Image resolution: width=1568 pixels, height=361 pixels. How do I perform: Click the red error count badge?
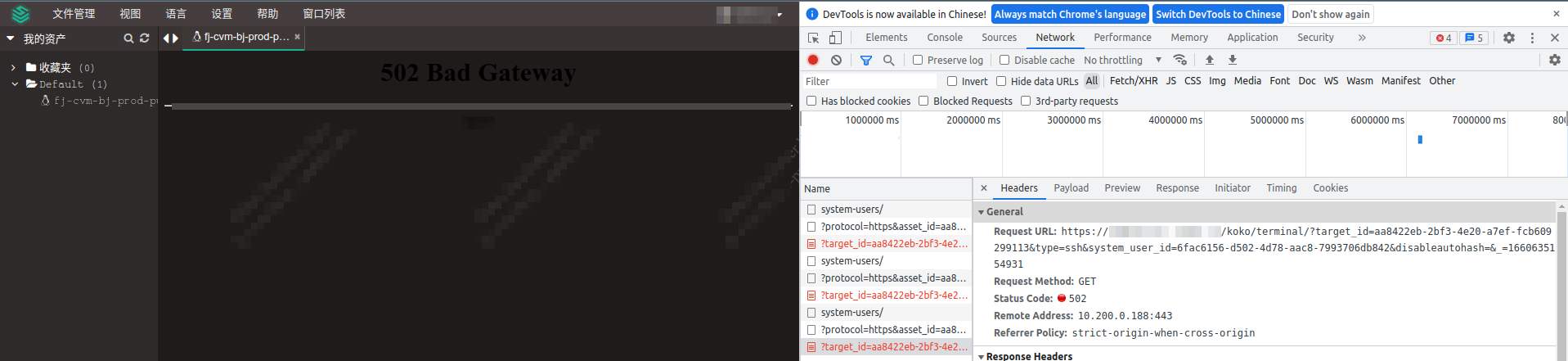click(x=1444, y=38)
